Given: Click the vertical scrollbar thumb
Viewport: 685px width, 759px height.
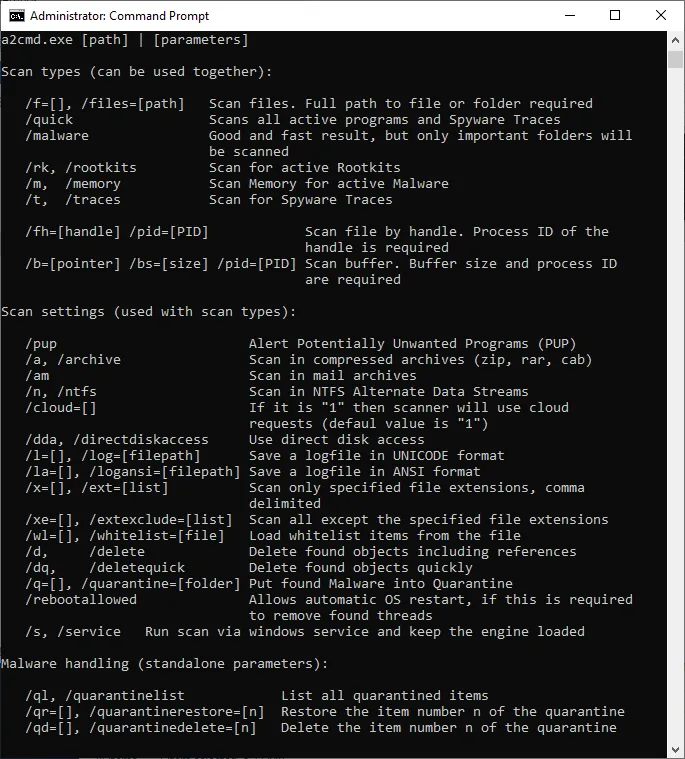Looking at the screenshot, I should click(x=676, y=58).
